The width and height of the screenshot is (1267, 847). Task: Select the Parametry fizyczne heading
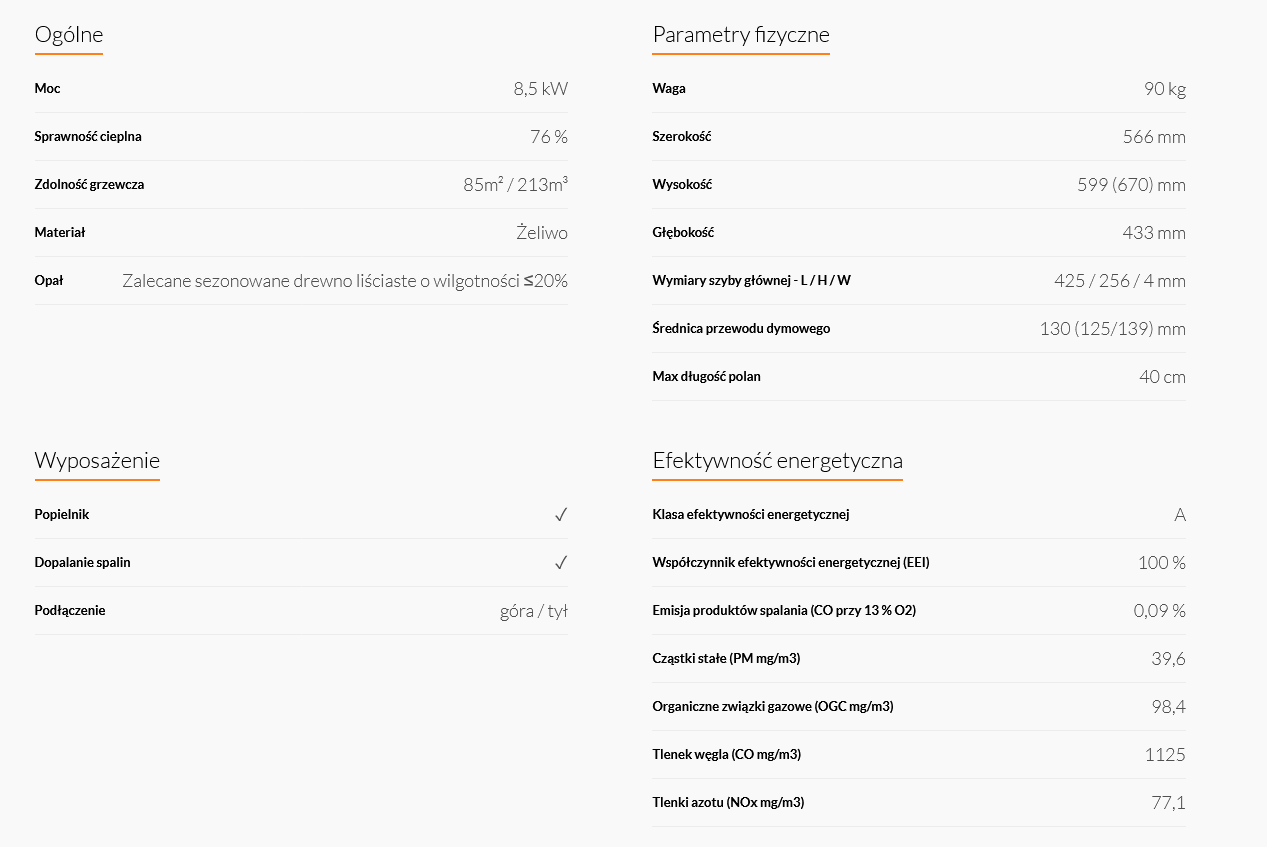pyautogui.click(x=741, y=35)
